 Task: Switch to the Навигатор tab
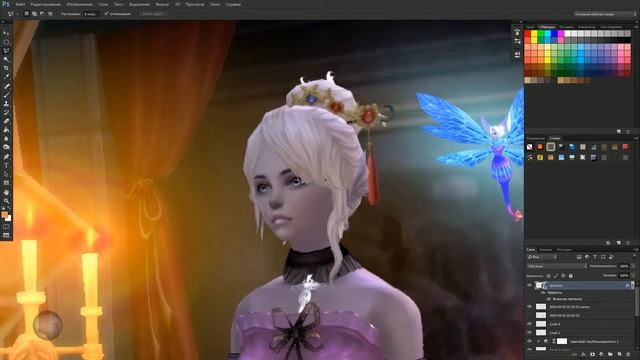[x=587, y=27]
